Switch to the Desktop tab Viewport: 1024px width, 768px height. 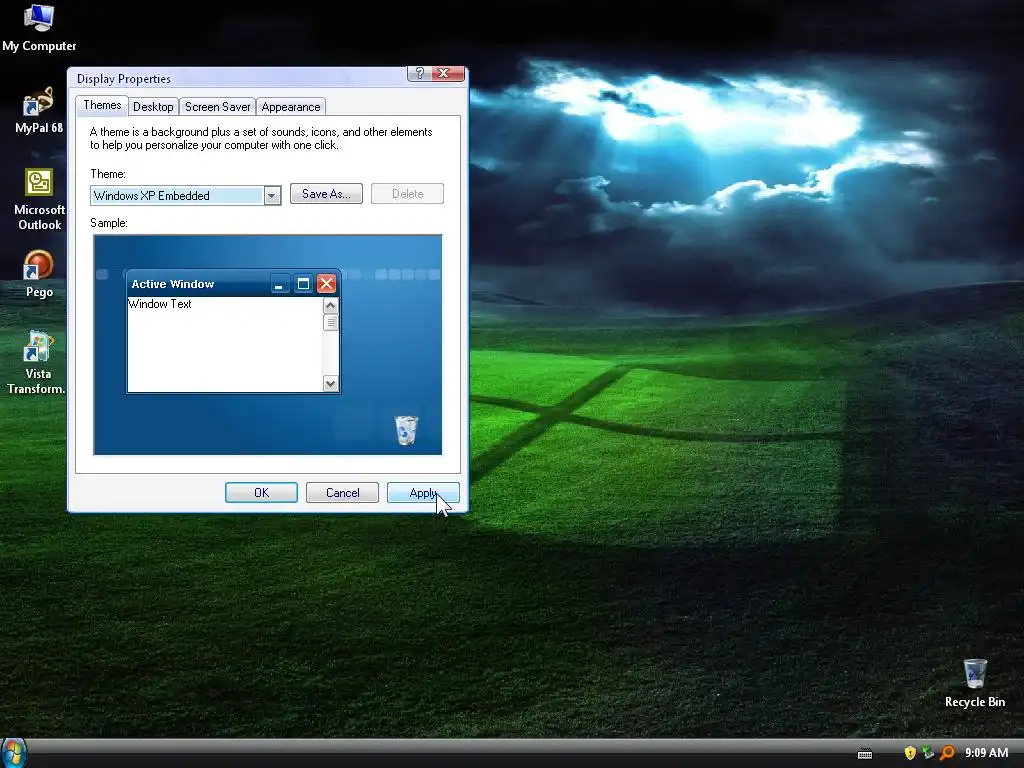(153, 106)
